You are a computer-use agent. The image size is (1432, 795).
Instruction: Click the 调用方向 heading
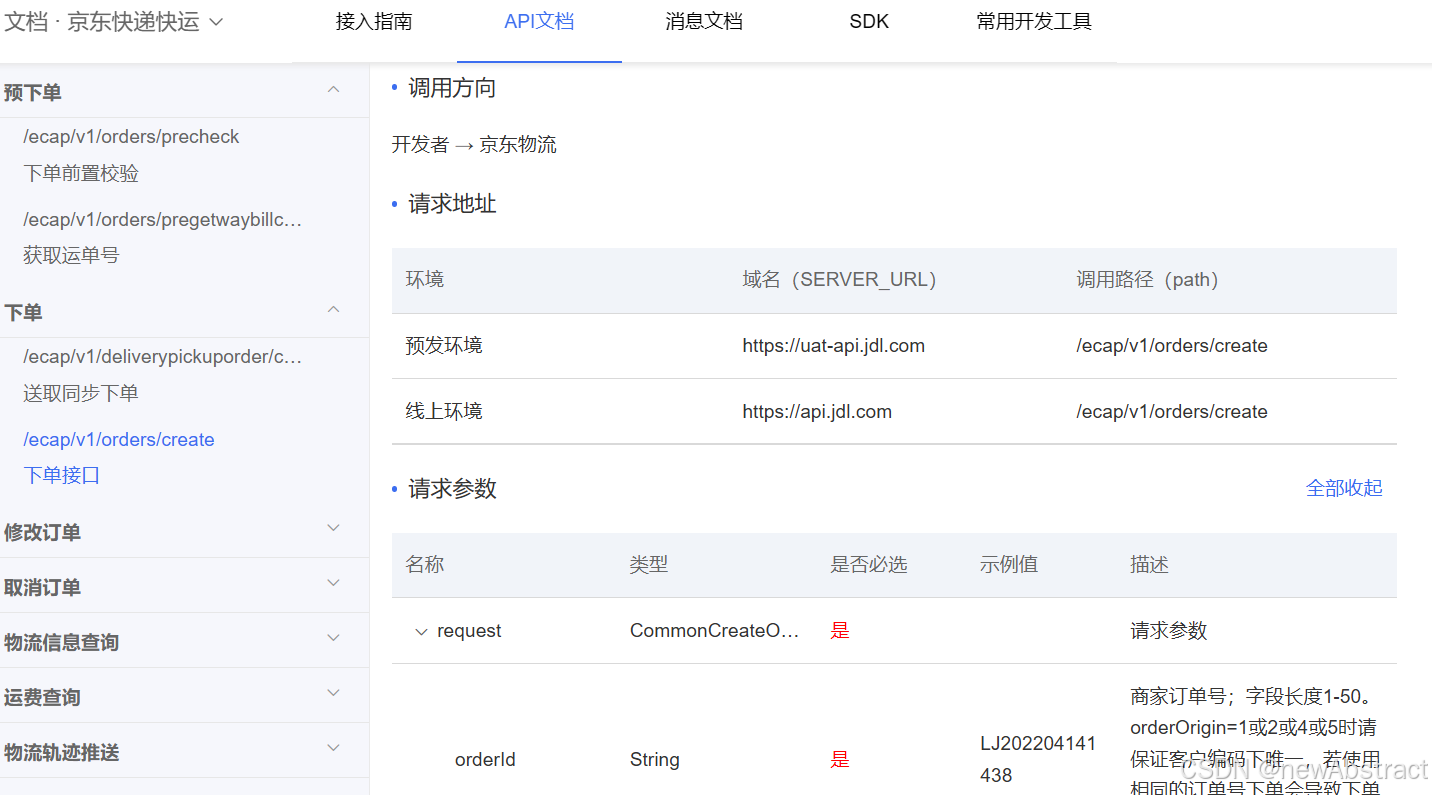452,88
